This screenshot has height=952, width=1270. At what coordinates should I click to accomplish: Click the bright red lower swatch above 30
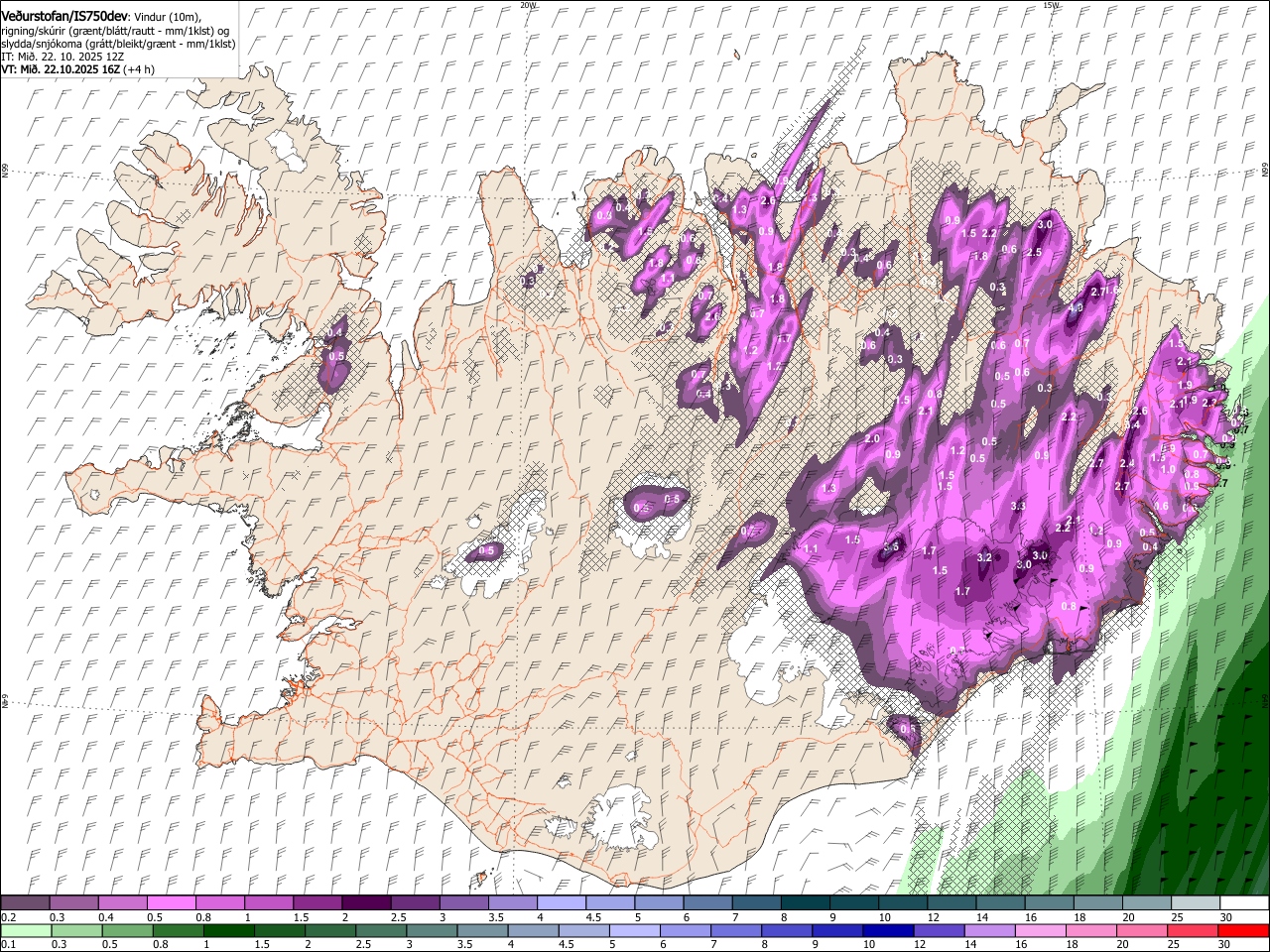click(x=1242, y=931)
